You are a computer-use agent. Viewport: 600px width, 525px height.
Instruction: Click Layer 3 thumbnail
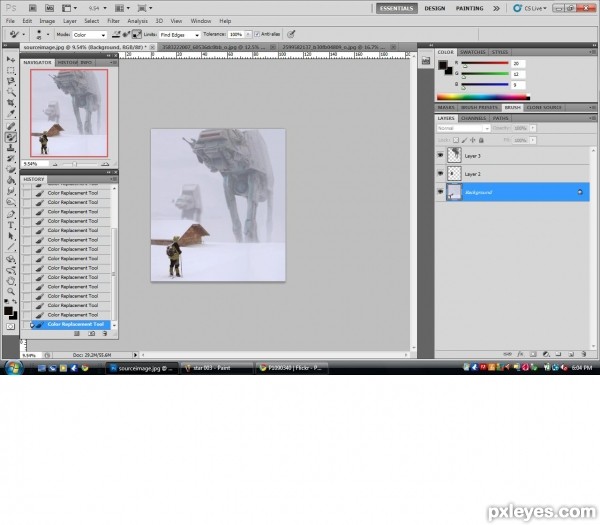pos(454,155)
